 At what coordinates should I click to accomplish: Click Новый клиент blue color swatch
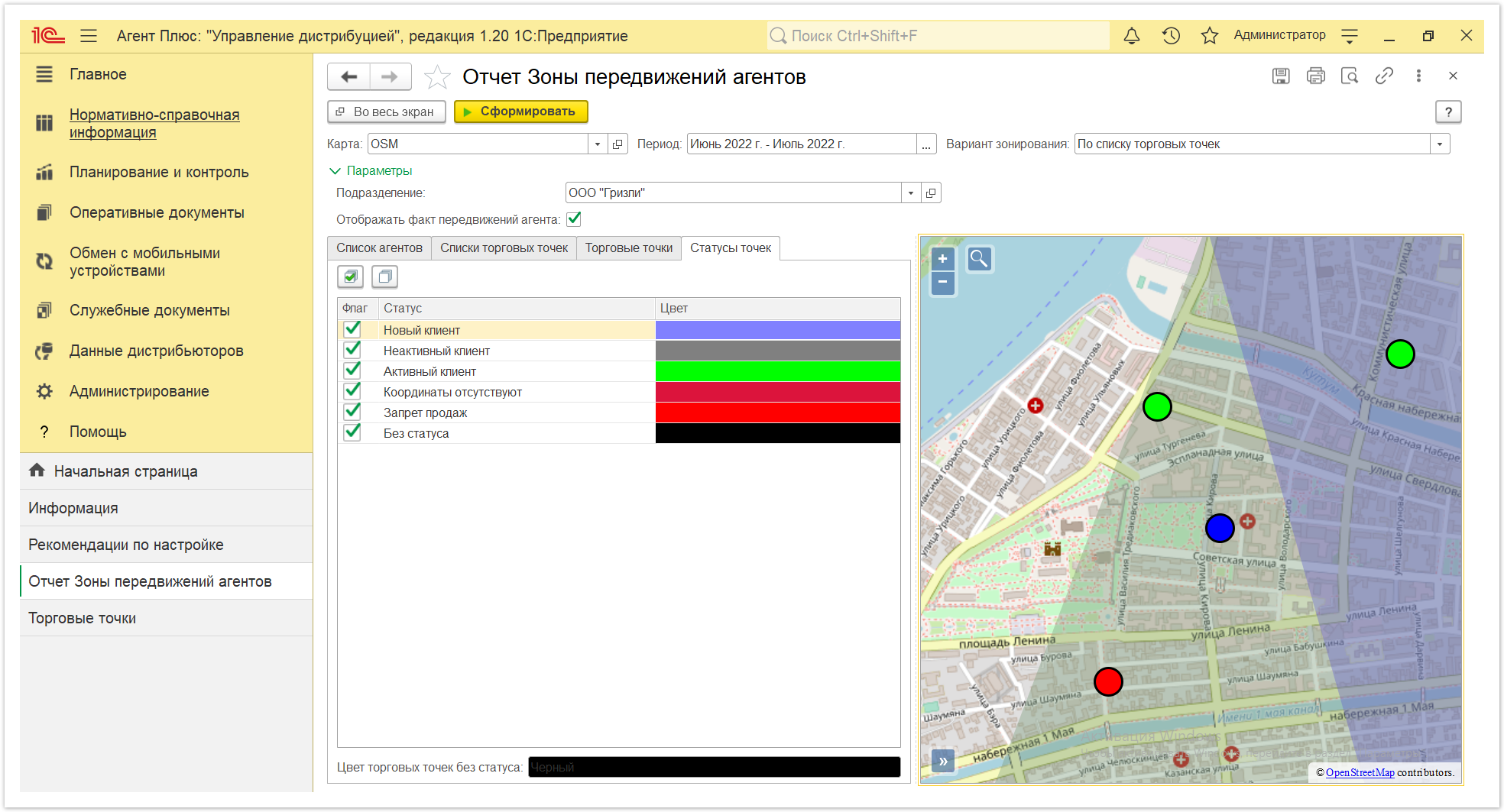pyautogui.click(x=778, y=329)
